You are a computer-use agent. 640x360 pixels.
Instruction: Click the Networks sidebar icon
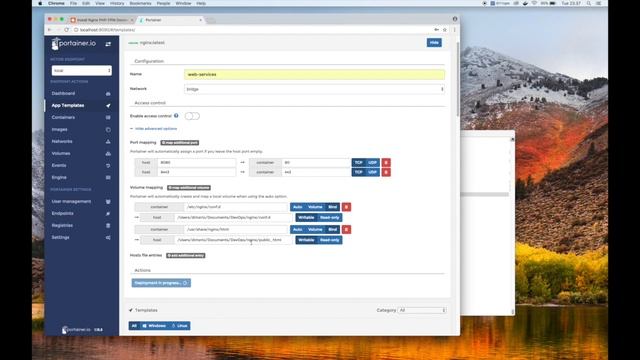(108, 142)
